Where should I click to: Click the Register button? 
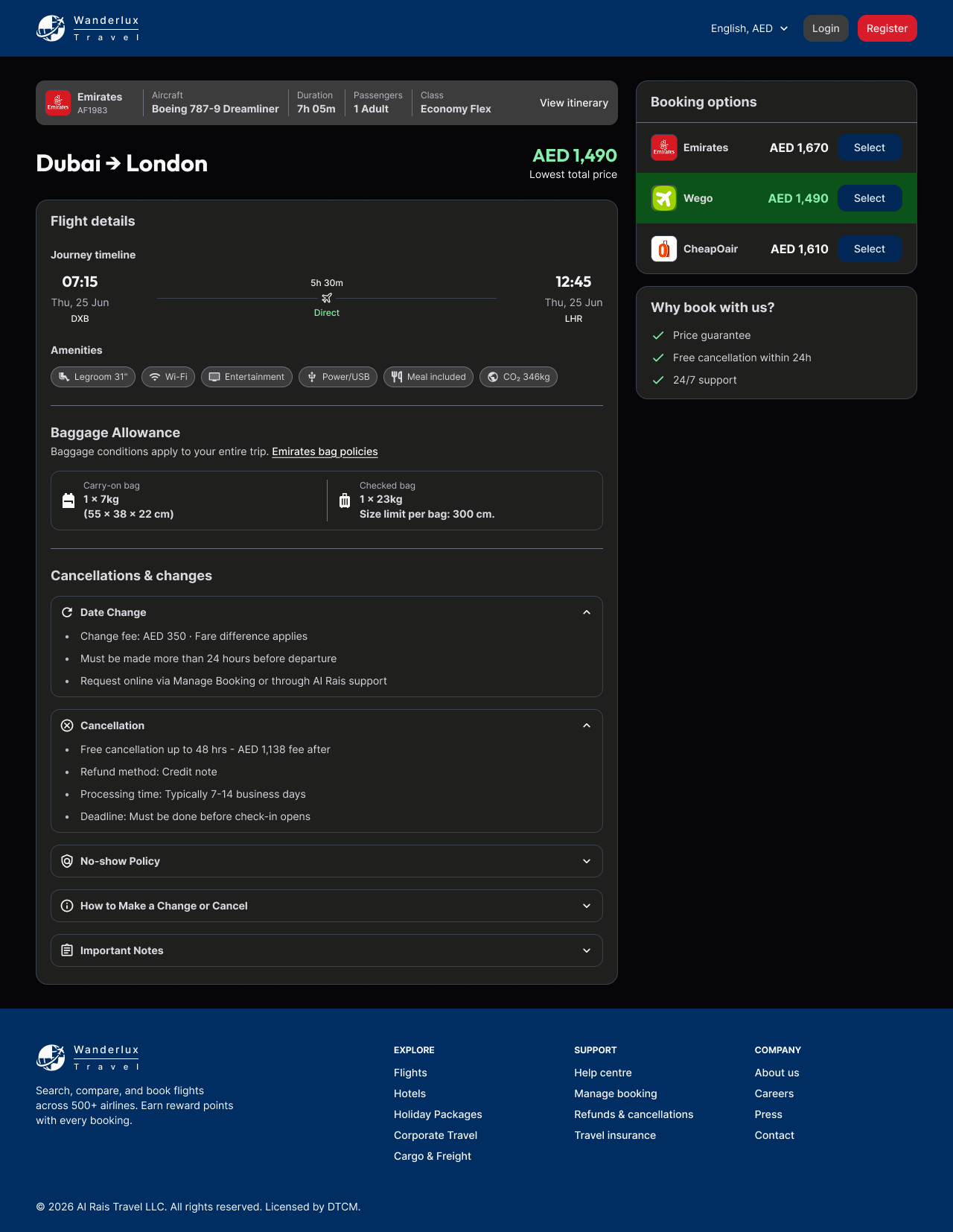(887, 28)
